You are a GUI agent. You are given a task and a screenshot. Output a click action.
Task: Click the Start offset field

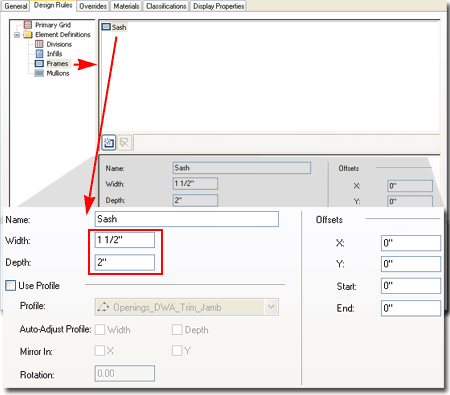411,286
